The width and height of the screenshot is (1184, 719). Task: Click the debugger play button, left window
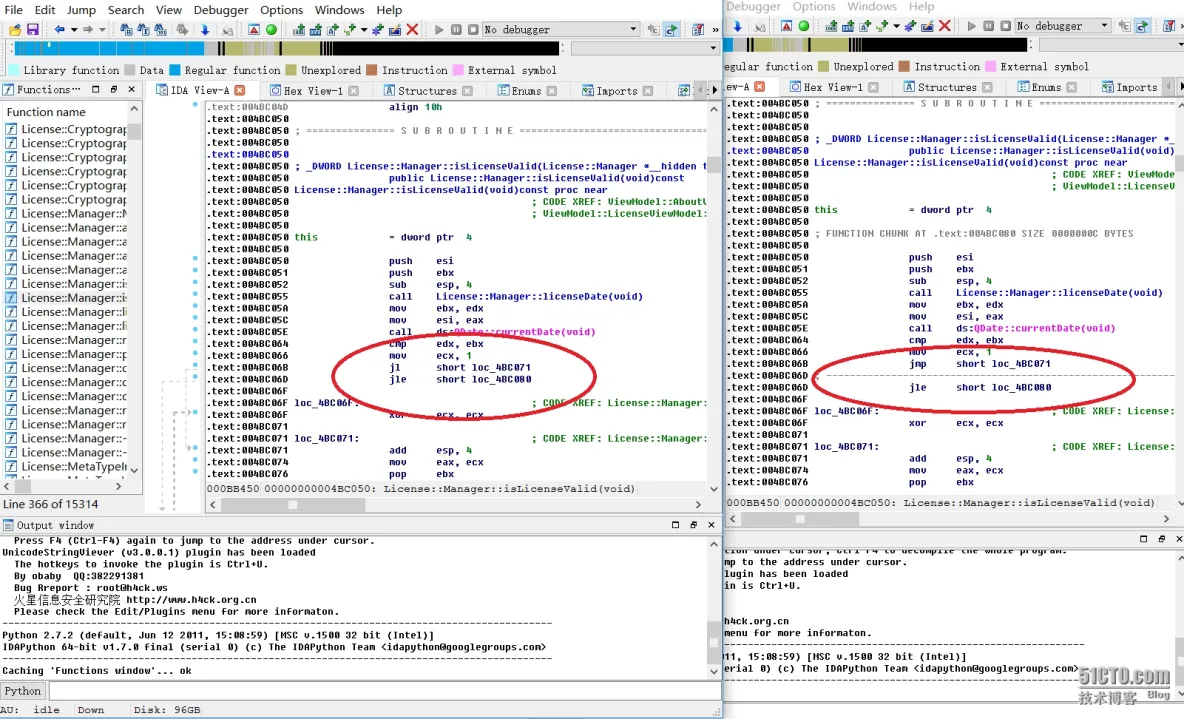click(x=439, y=29)
